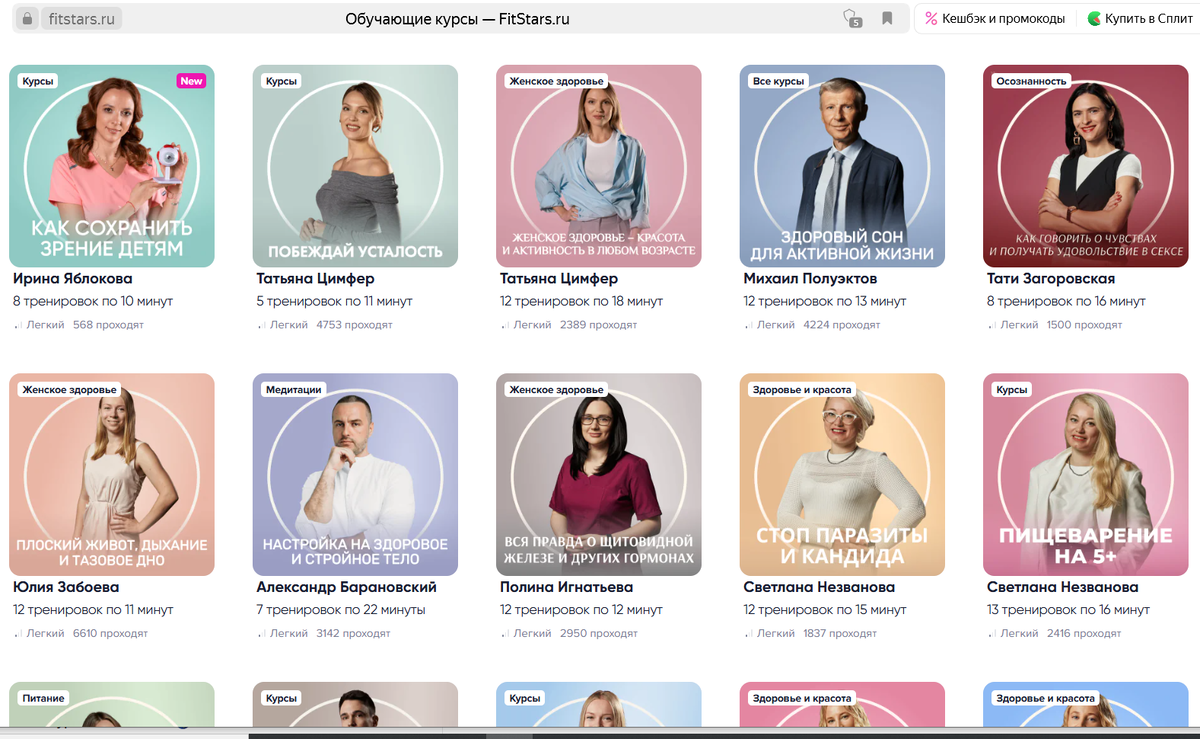
Task: Open Стоп паразиты и кандида course thumbnail
Action: [x=842, y=475]
